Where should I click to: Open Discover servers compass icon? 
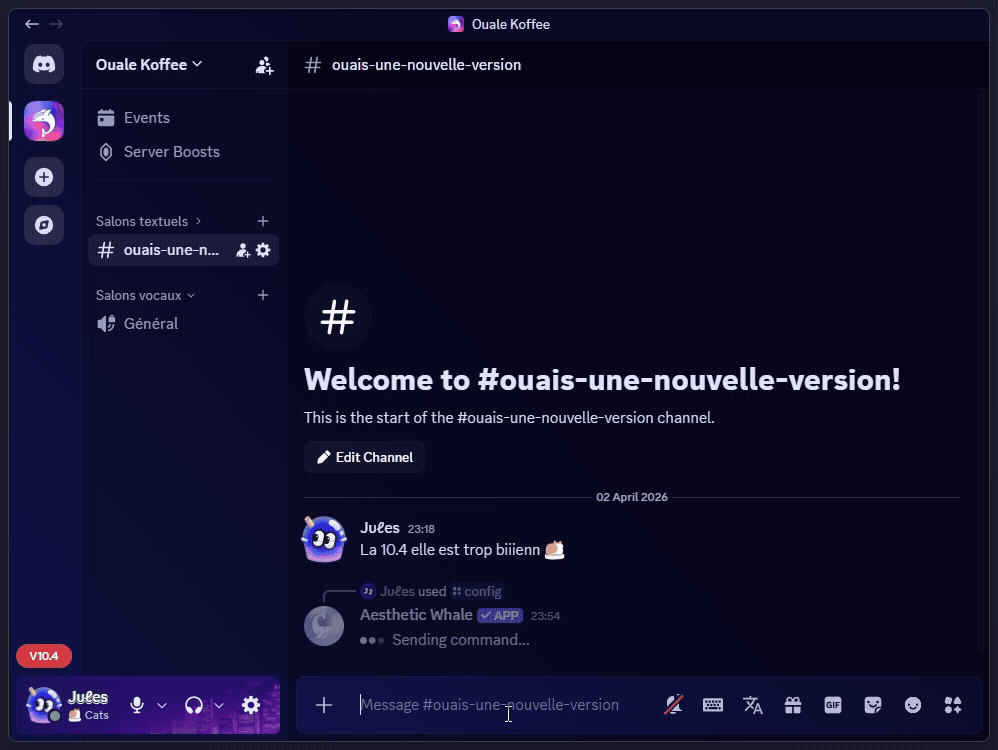click(x=44, y=225)
